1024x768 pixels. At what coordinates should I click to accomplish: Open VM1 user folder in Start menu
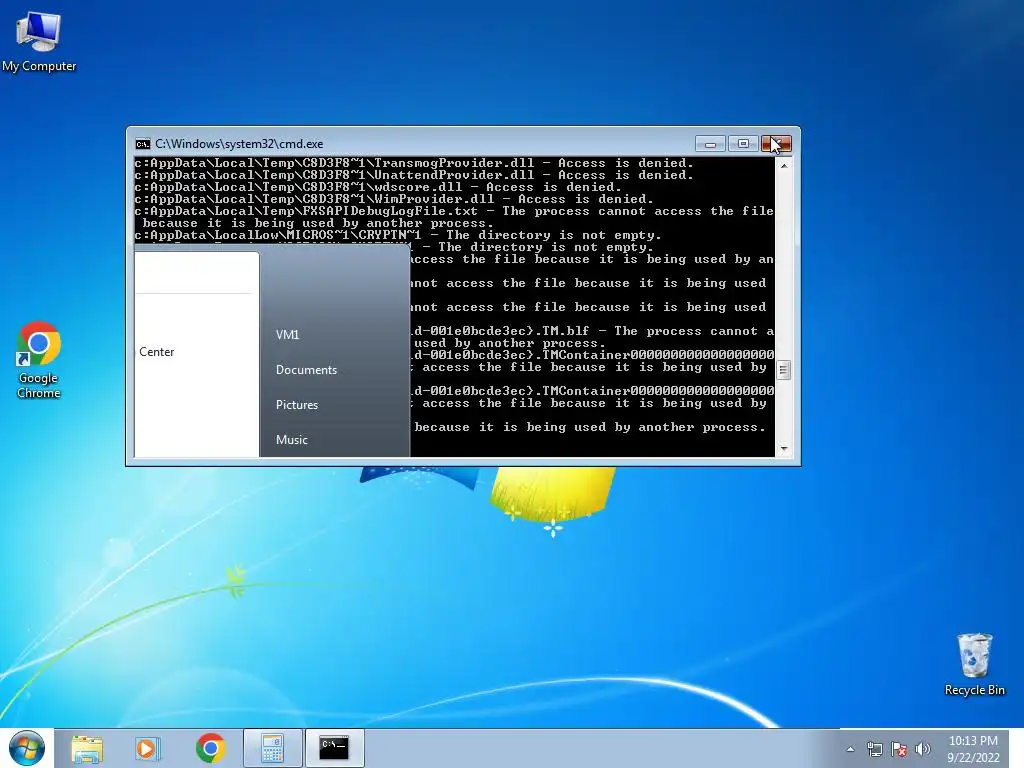tap(287, 334)
